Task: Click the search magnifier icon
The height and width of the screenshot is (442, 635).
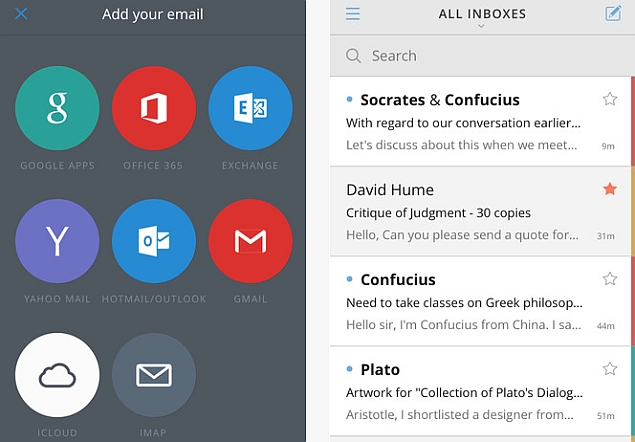Action: click(353, 56)
